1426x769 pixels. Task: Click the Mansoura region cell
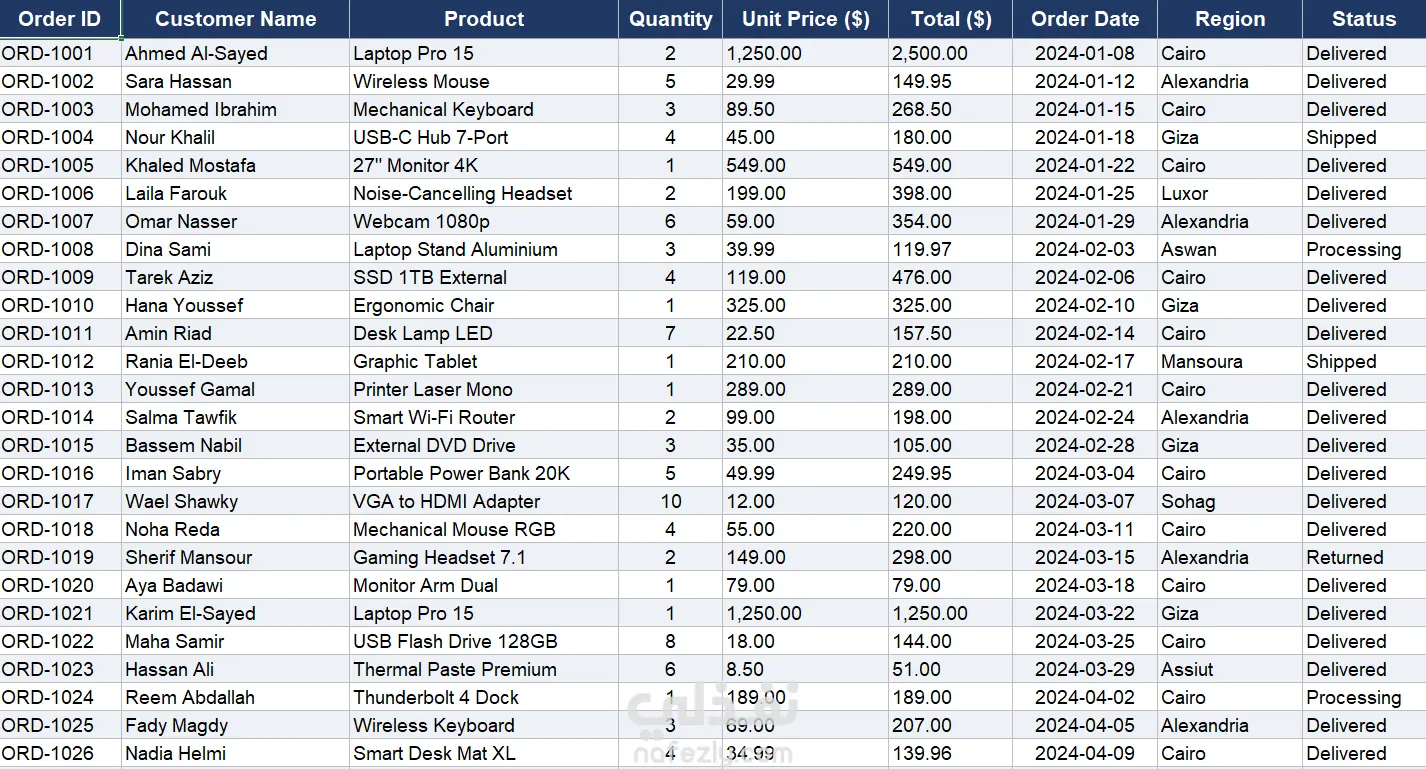1230,361
